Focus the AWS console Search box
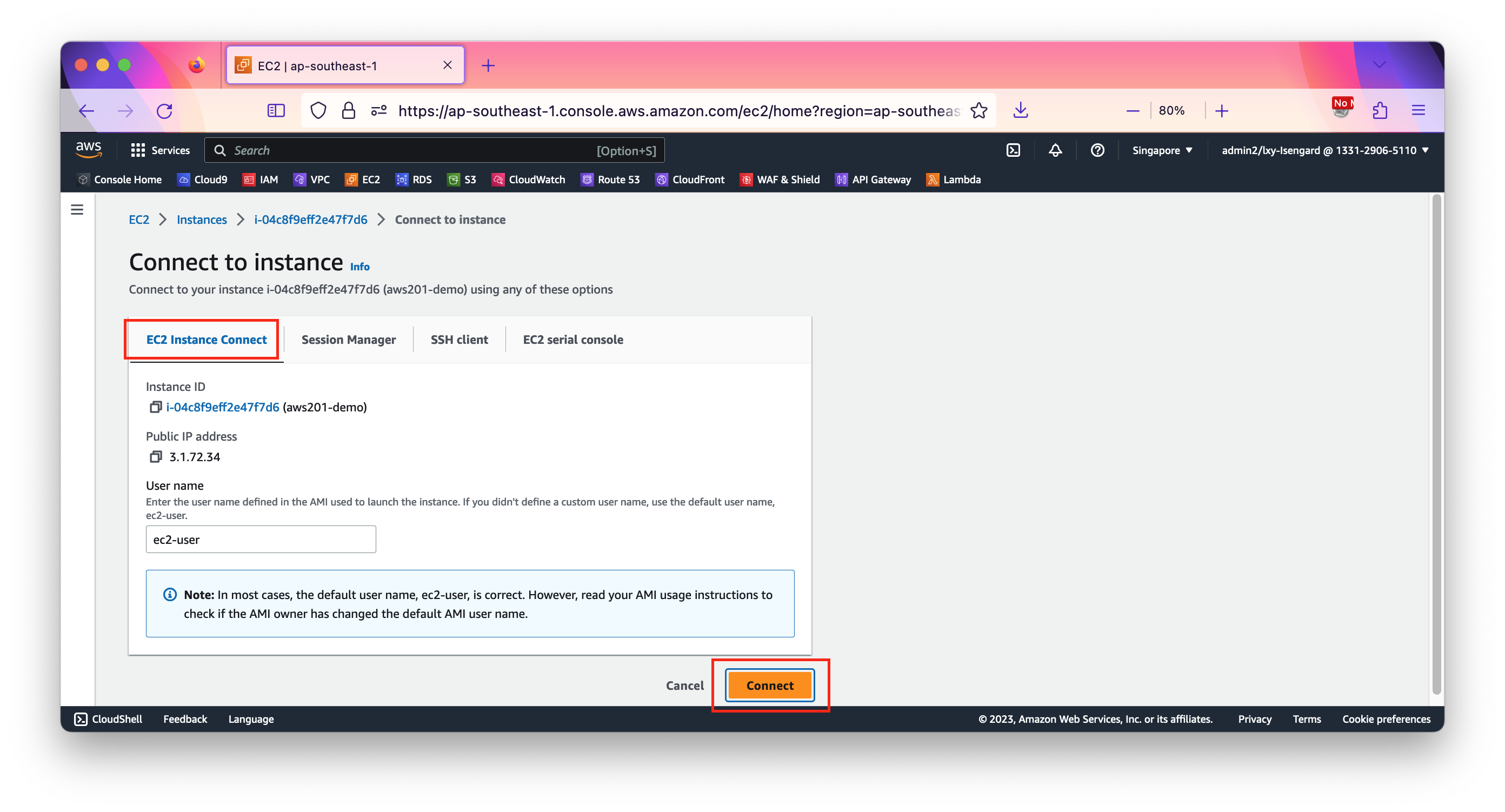This screenshot has width=1505, height=812. [x=434, y=150]
